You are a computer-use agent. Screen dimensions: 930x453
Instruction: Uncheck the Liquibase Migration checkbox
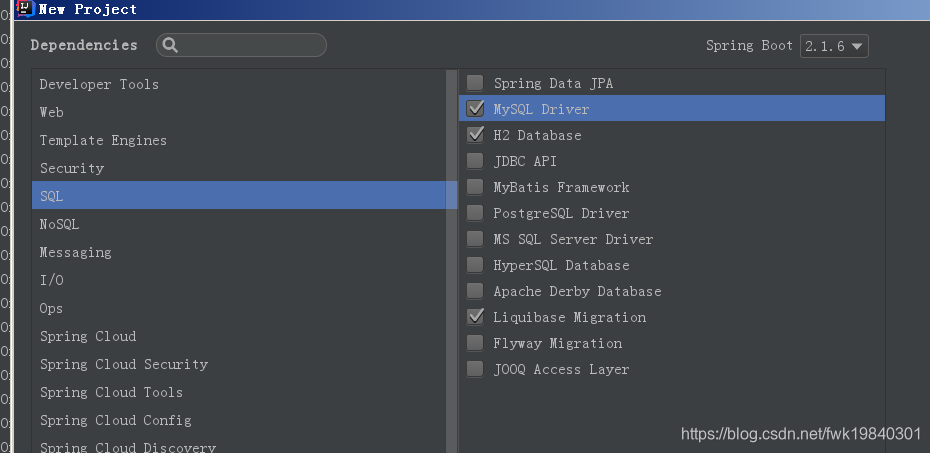[474, 317]
